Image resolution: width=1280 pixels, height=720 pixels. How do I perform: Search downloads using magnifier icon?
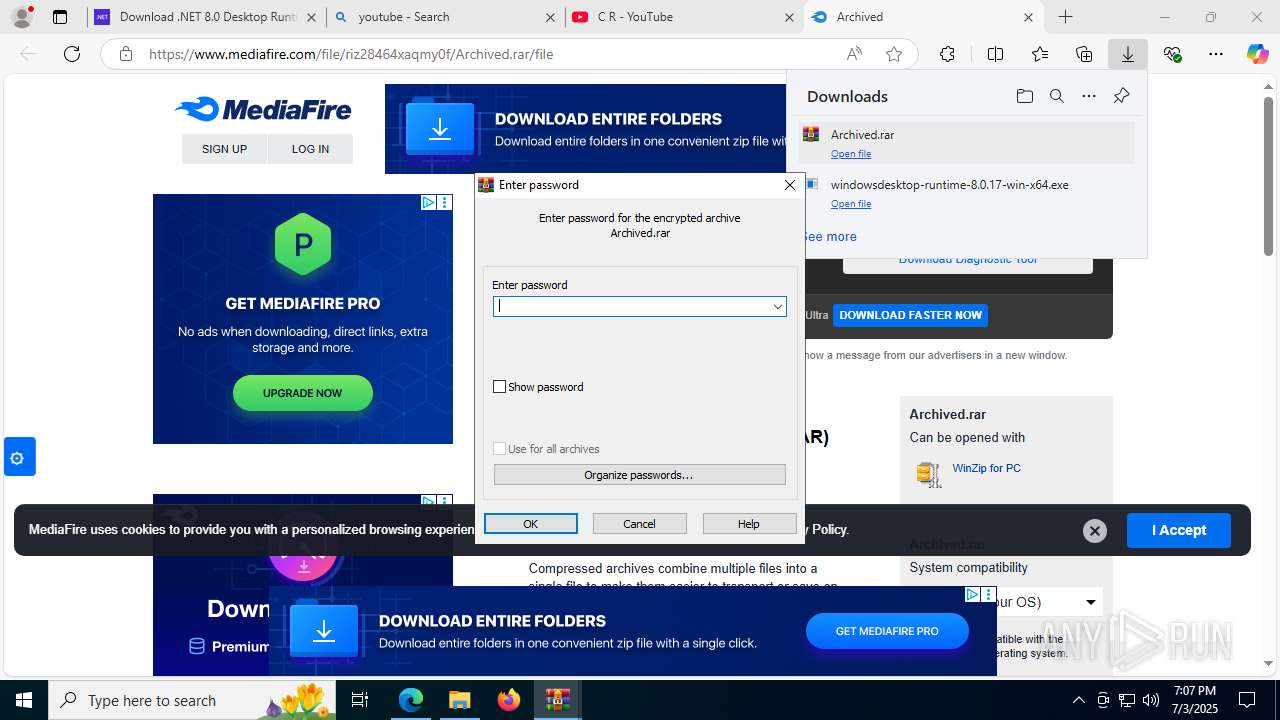[1057, 96]
